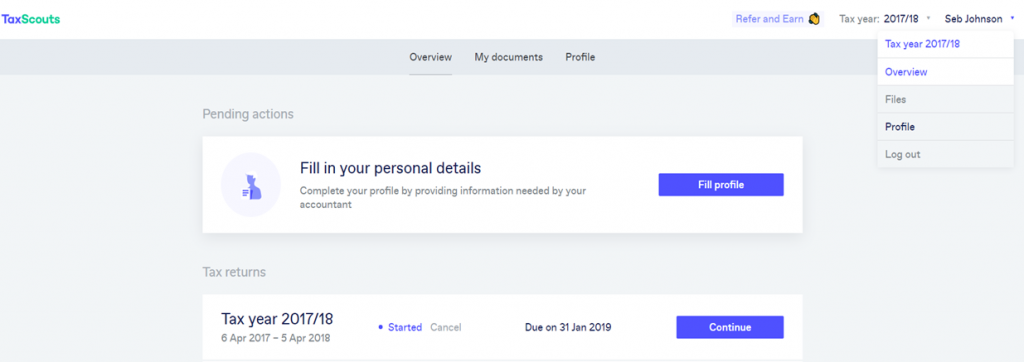This screenshot has width=1024, height=362.
Task: Click the waving hand emoji icon
Action: click(814, 19)
